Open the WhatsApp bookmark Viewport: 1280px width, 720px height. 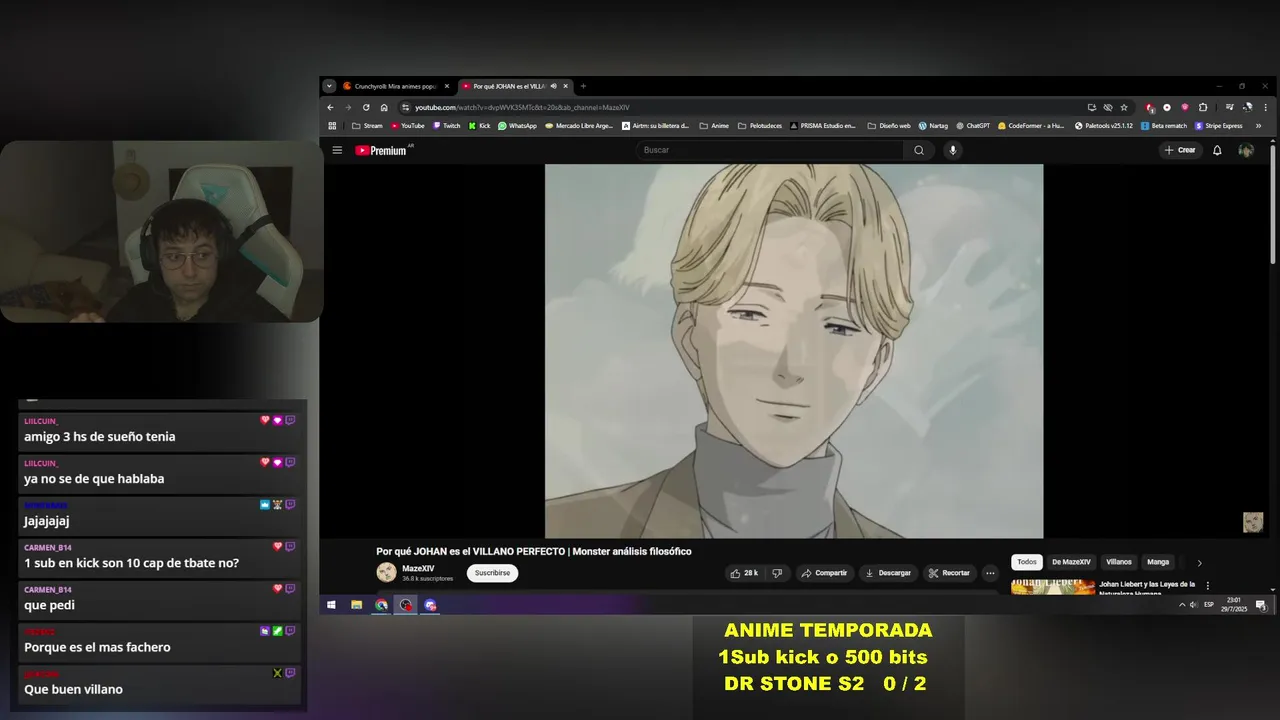click(x=517, y=126)
